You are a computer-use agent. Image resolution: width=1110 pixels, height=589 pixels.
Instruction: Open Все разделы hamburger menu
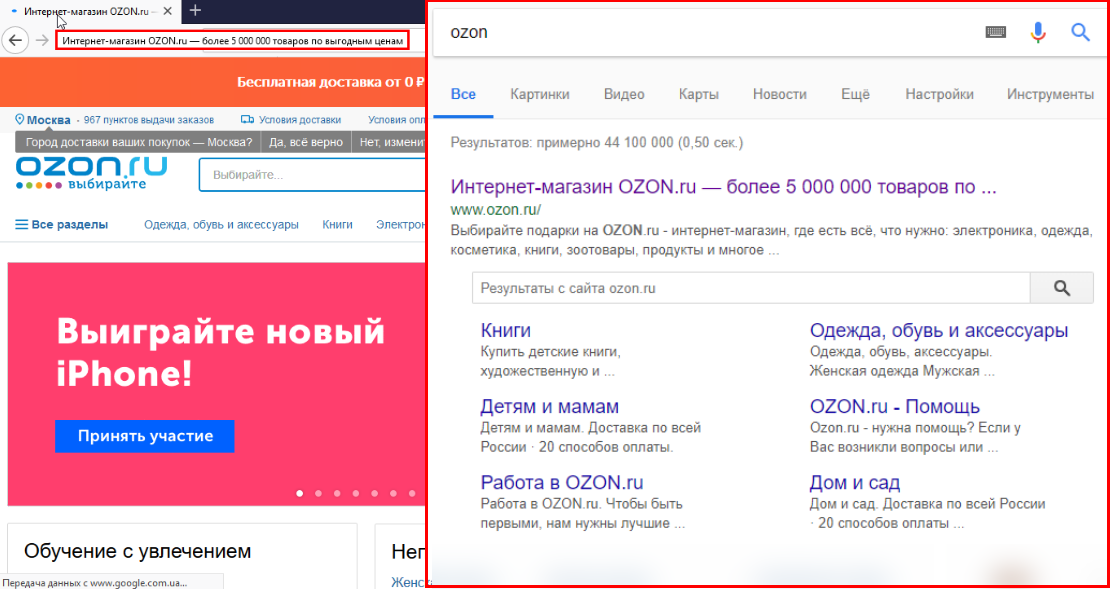[x=62, y=225]
